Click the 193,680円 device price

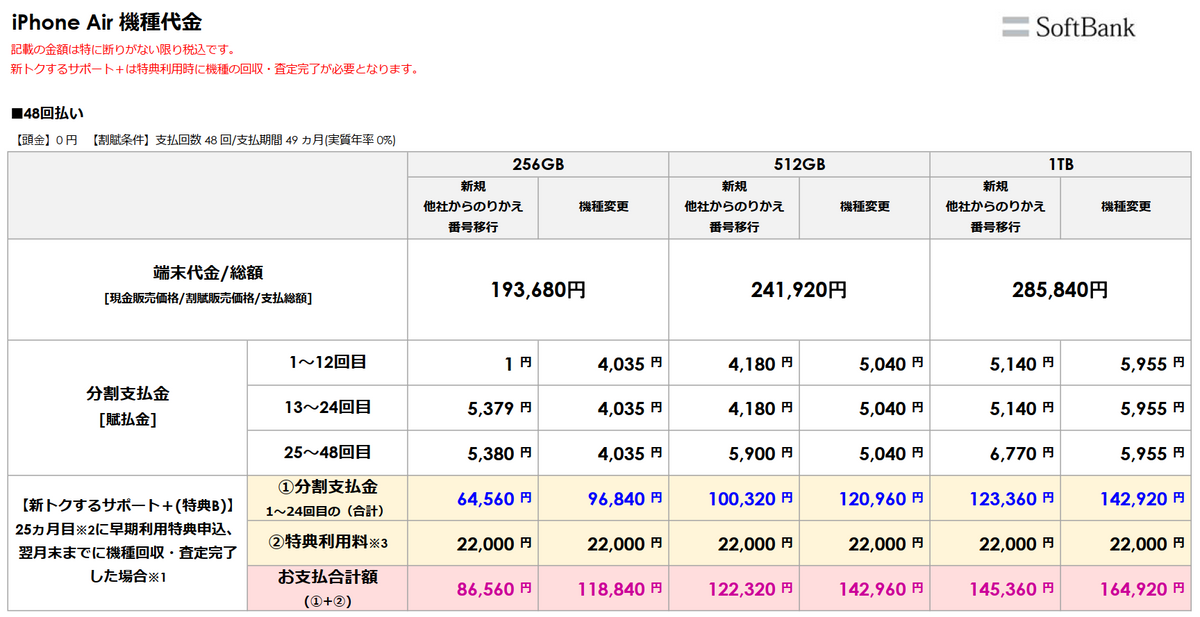tap(538, 290)
